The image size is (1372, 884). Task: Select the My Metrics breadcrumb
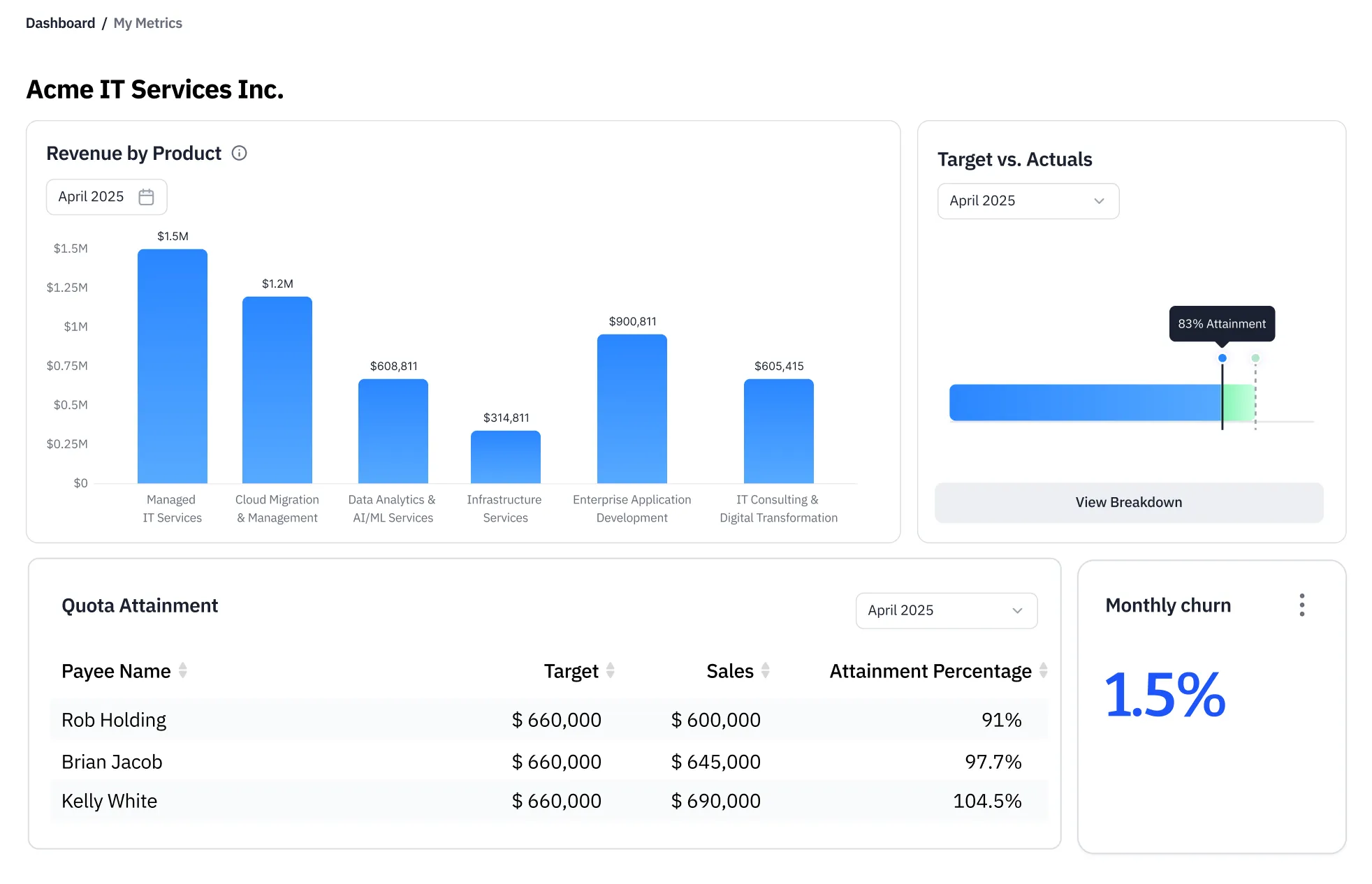[x=147, y=23]
